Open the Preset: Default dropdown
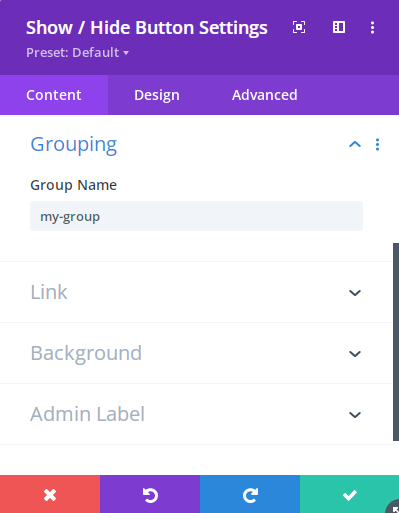399x513 pixels. pos(78,53)
